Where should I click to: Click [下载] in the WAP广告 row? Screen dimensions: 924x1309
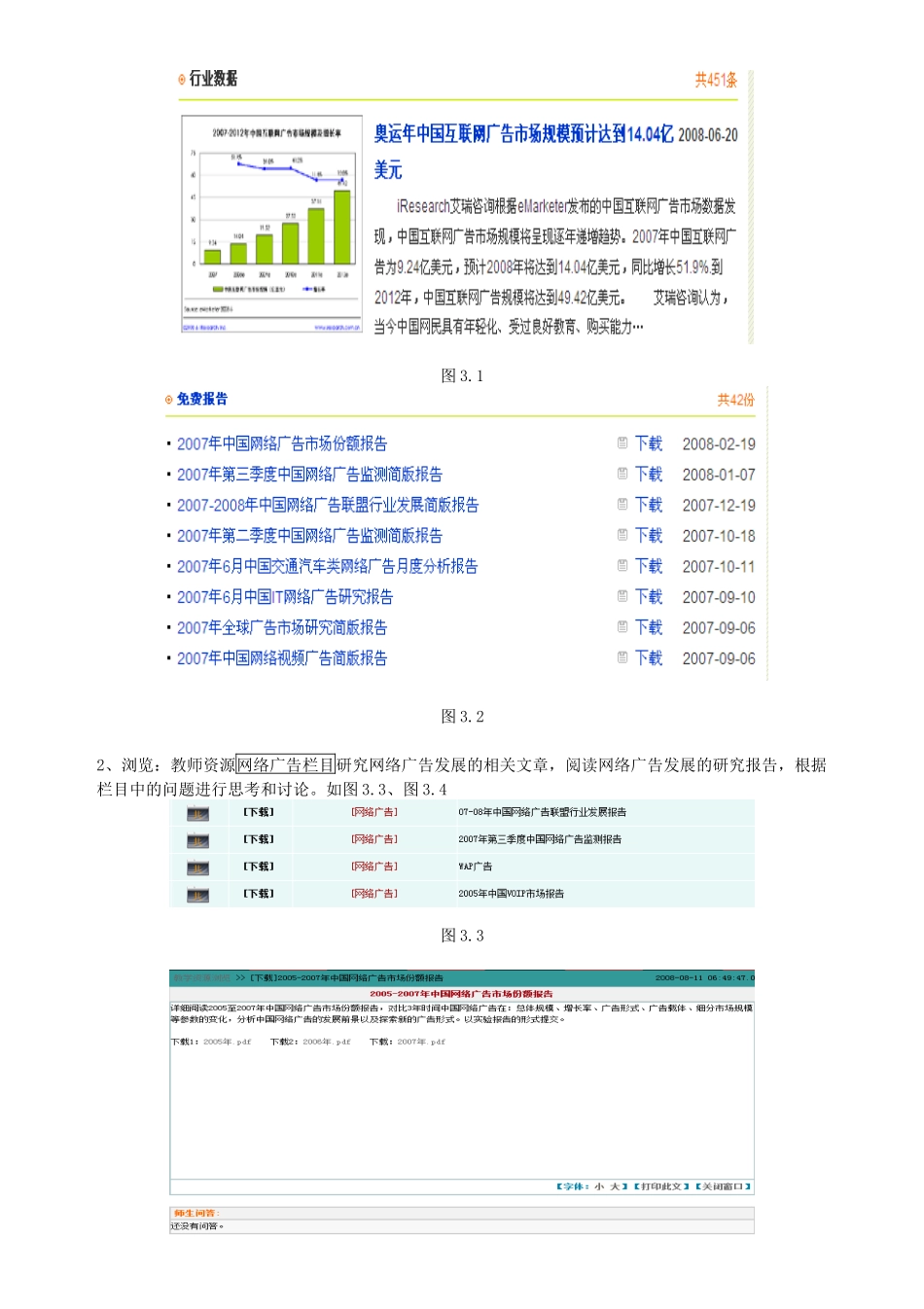point(259,867)
